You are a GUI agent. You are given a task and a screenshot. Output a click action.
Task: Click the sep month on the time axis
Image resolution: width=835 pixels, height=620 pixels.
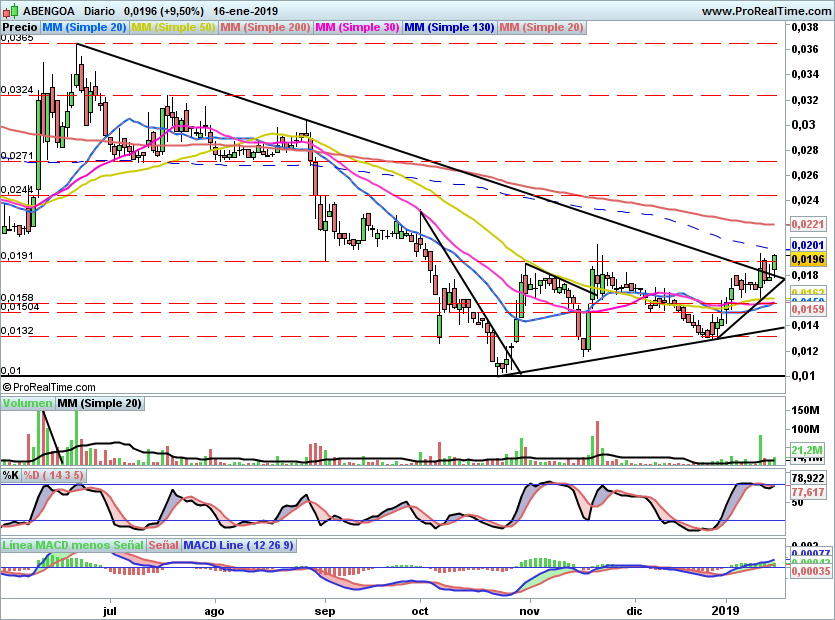pyautogui.click(x=325, y=611)
